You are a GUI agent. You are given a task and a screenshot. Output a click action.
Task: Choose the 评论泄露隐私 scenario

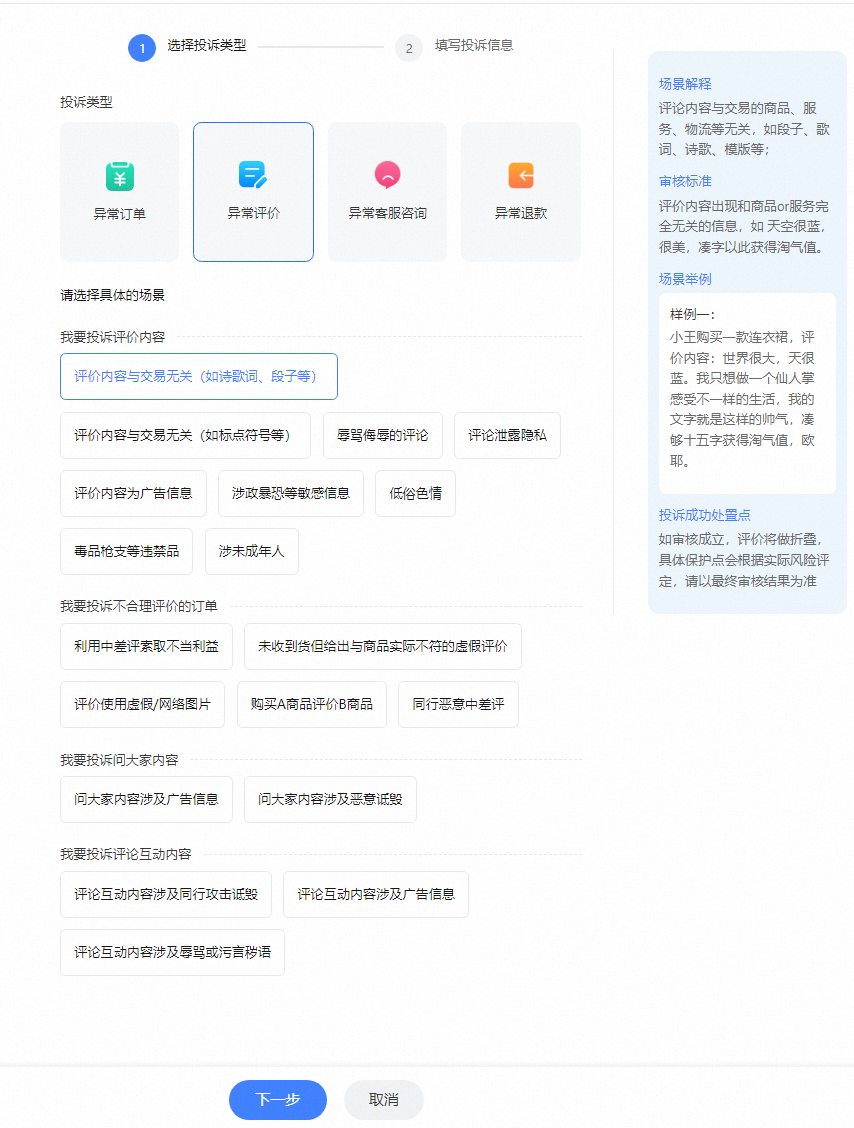[507, 435]
